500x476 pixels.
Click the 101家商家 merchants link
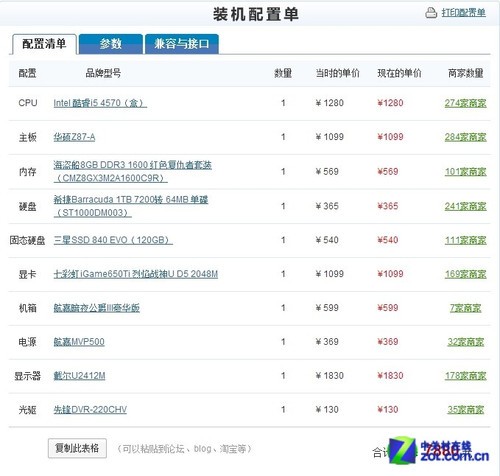click(465, 172)
